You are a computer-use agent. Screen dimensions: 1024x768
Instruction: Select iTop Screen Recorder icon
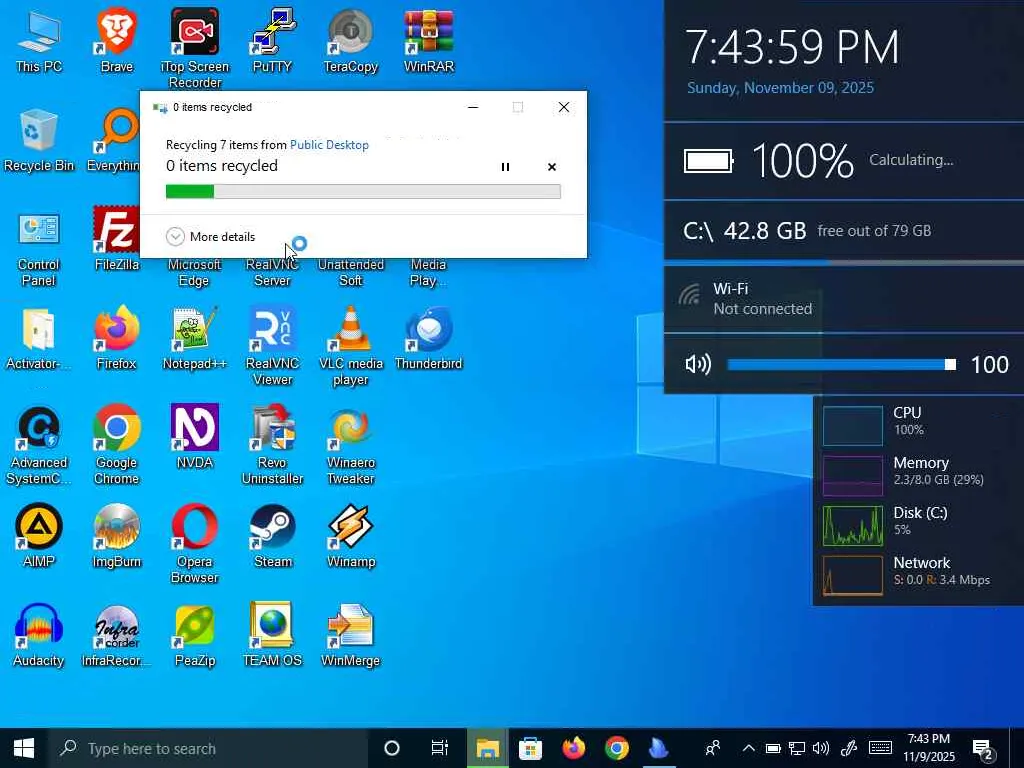click(195, 49)
